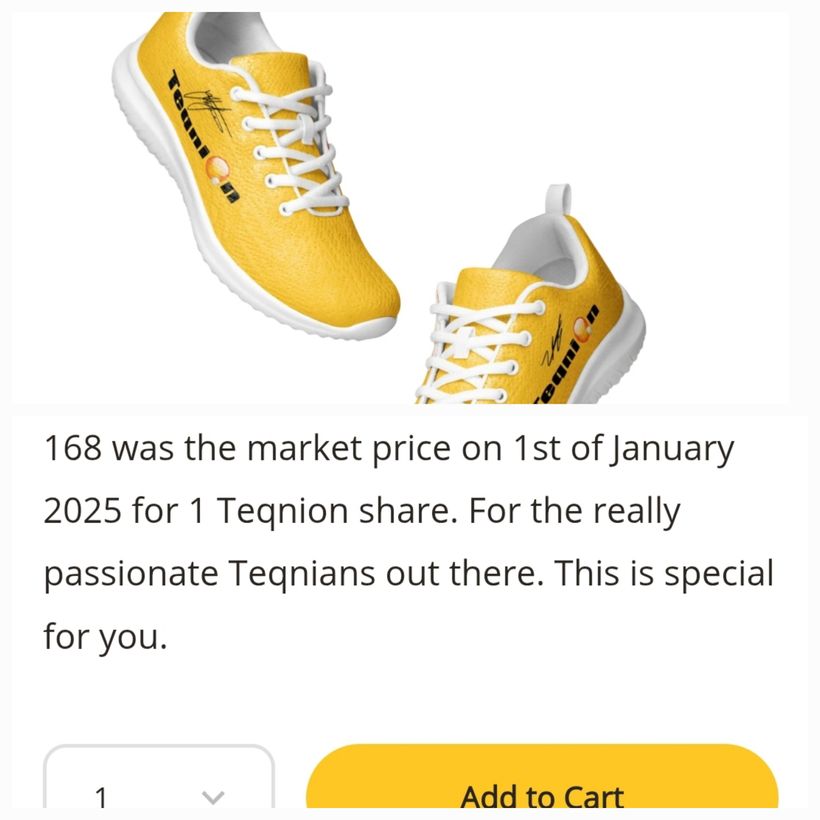
Task: Click the Teqnion logo on left shoe
Action: (200, 140)
